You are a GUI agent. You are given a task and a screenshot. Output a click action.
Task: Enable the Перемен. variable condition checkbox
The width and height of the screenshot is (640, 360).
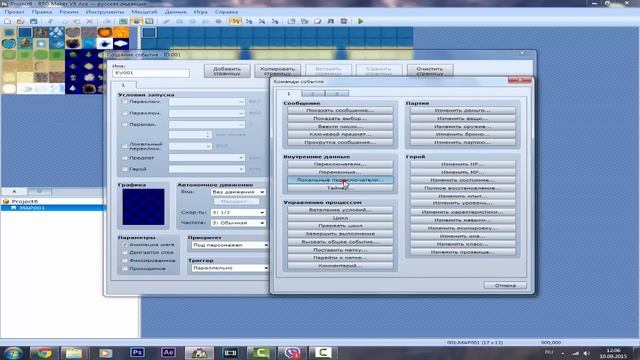(x=124, y=124)
